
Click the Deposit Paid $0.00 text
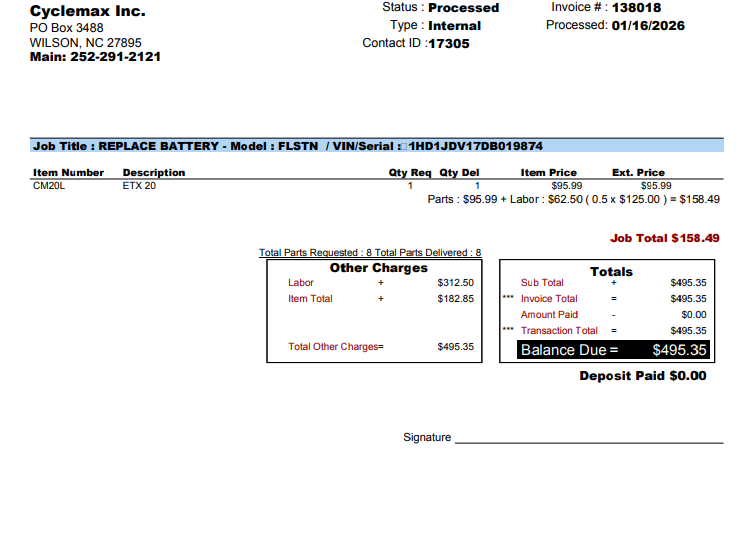pyautogui.click(x=642, y=376)
